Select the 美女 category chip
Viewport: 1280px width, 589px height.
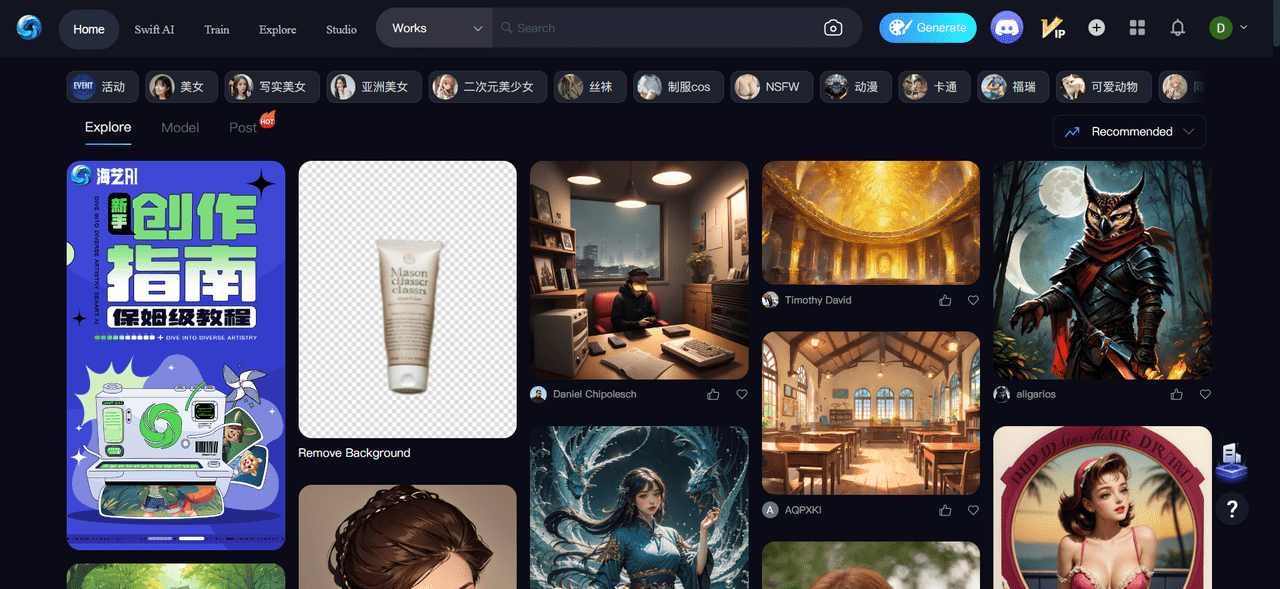pyautogui.click(x=180, y=87)
